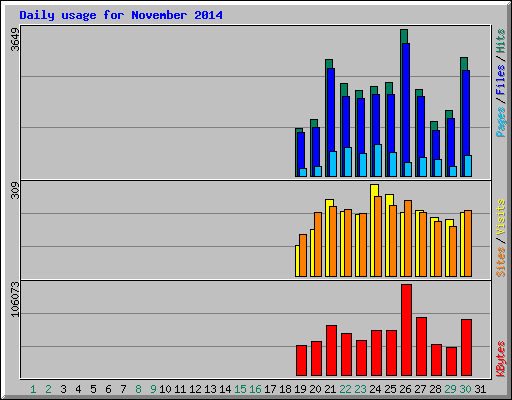Image resolution: width=512 pixels, height=400 pixels.
Task: Click the tallest red KBytes bar for day 26
Action: coord(406,330)
